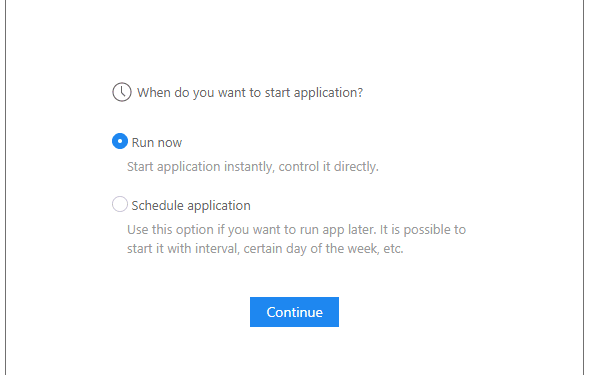
Task: Click the clock icon beside the question
Action: (x=122, y=92)
